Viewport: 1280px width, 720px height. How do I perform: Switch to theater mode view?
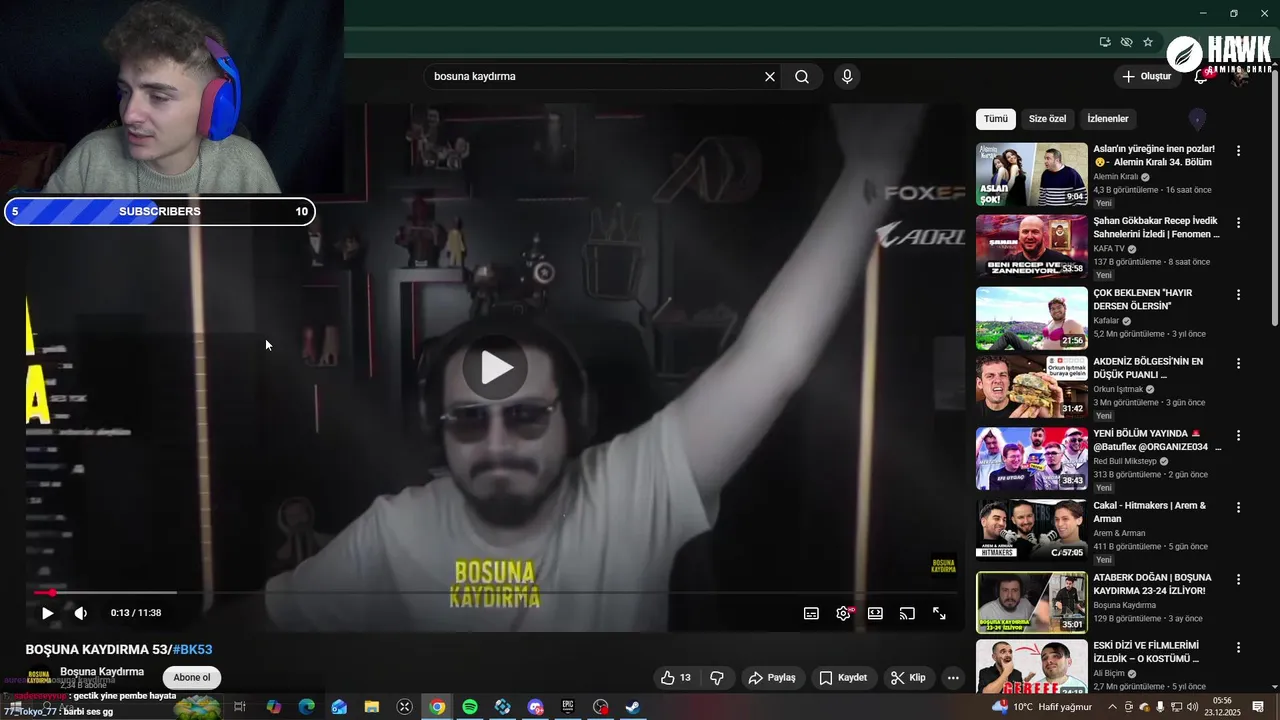(875, 613)
